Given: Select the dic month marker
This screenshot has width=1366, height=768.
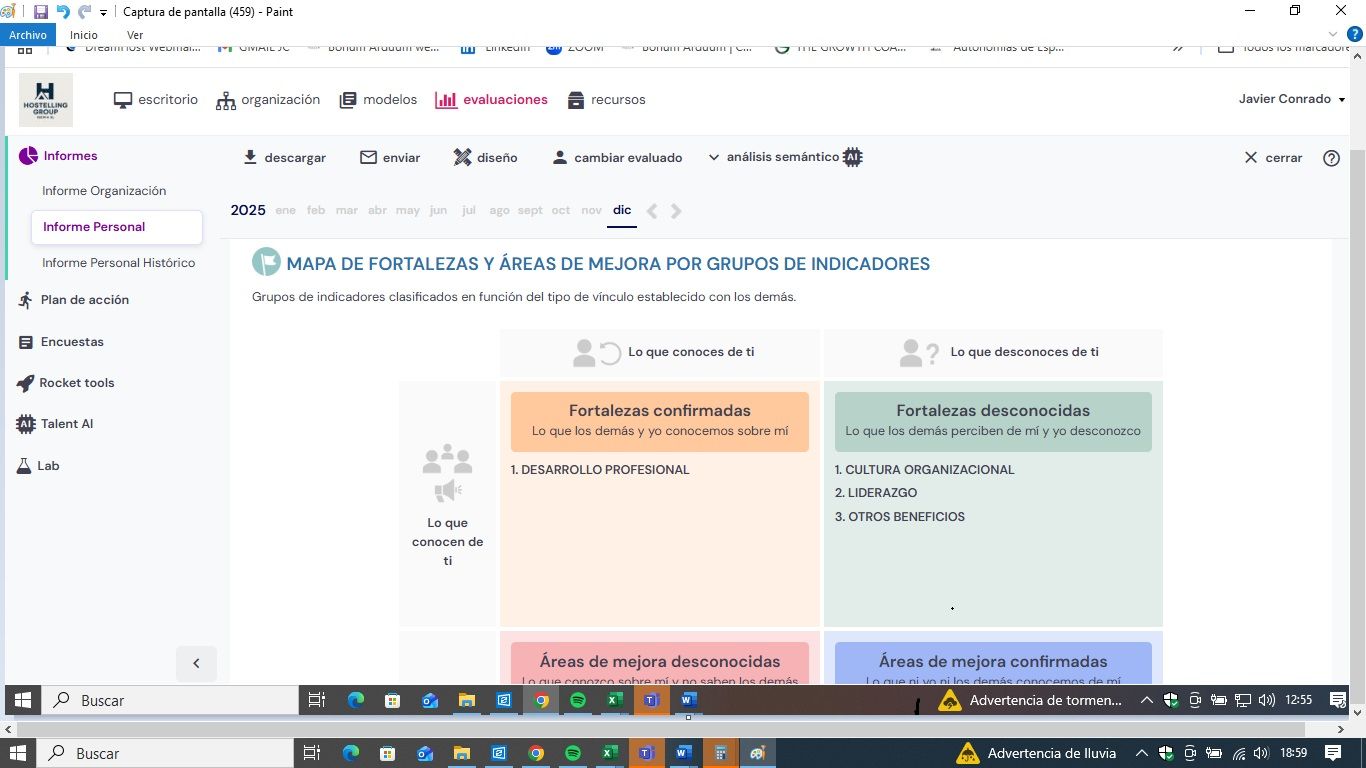Looking at the screenshot, I should tap(622, 210).
